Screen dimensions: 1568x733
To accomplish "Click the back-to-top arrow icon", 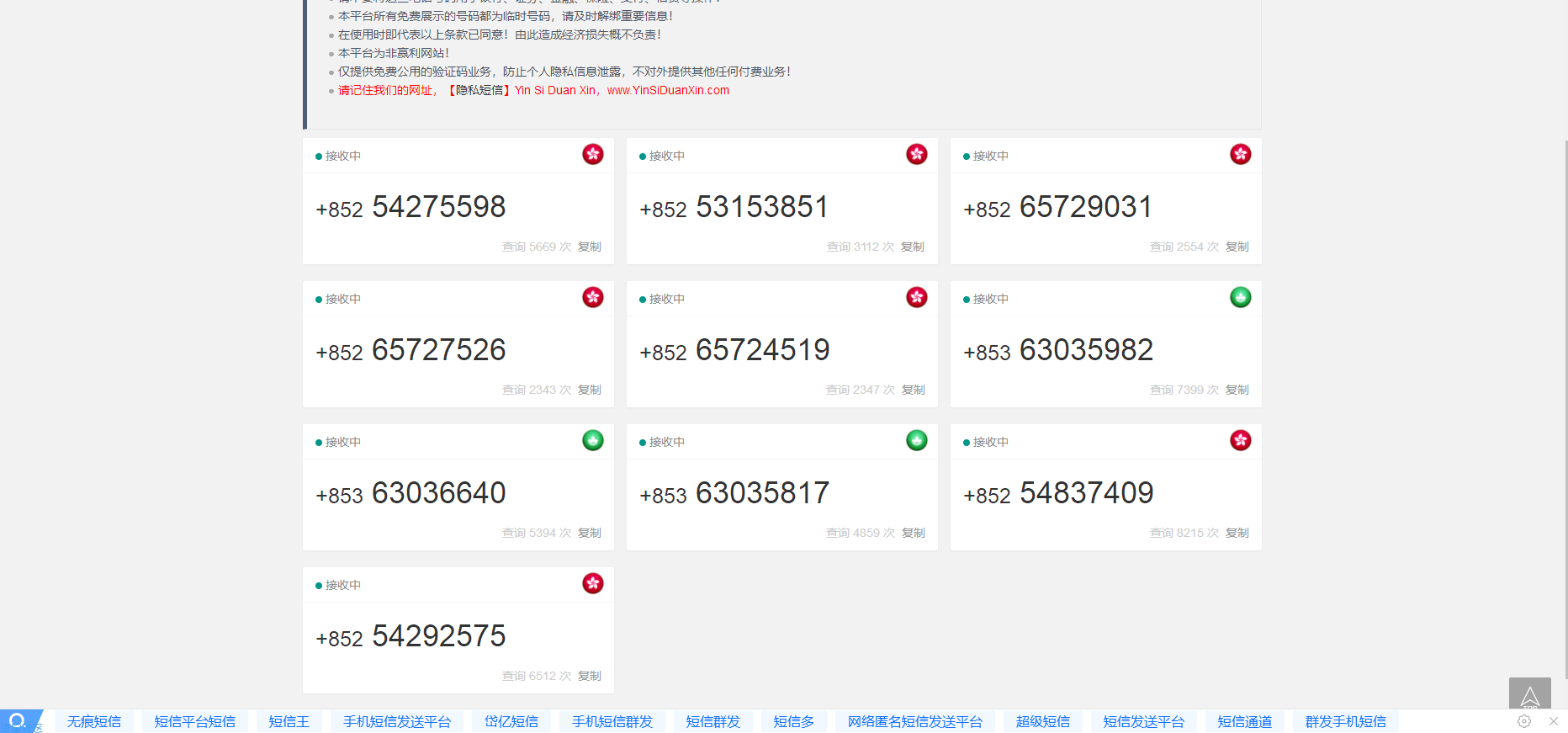I will click(x=1530, y=695).
